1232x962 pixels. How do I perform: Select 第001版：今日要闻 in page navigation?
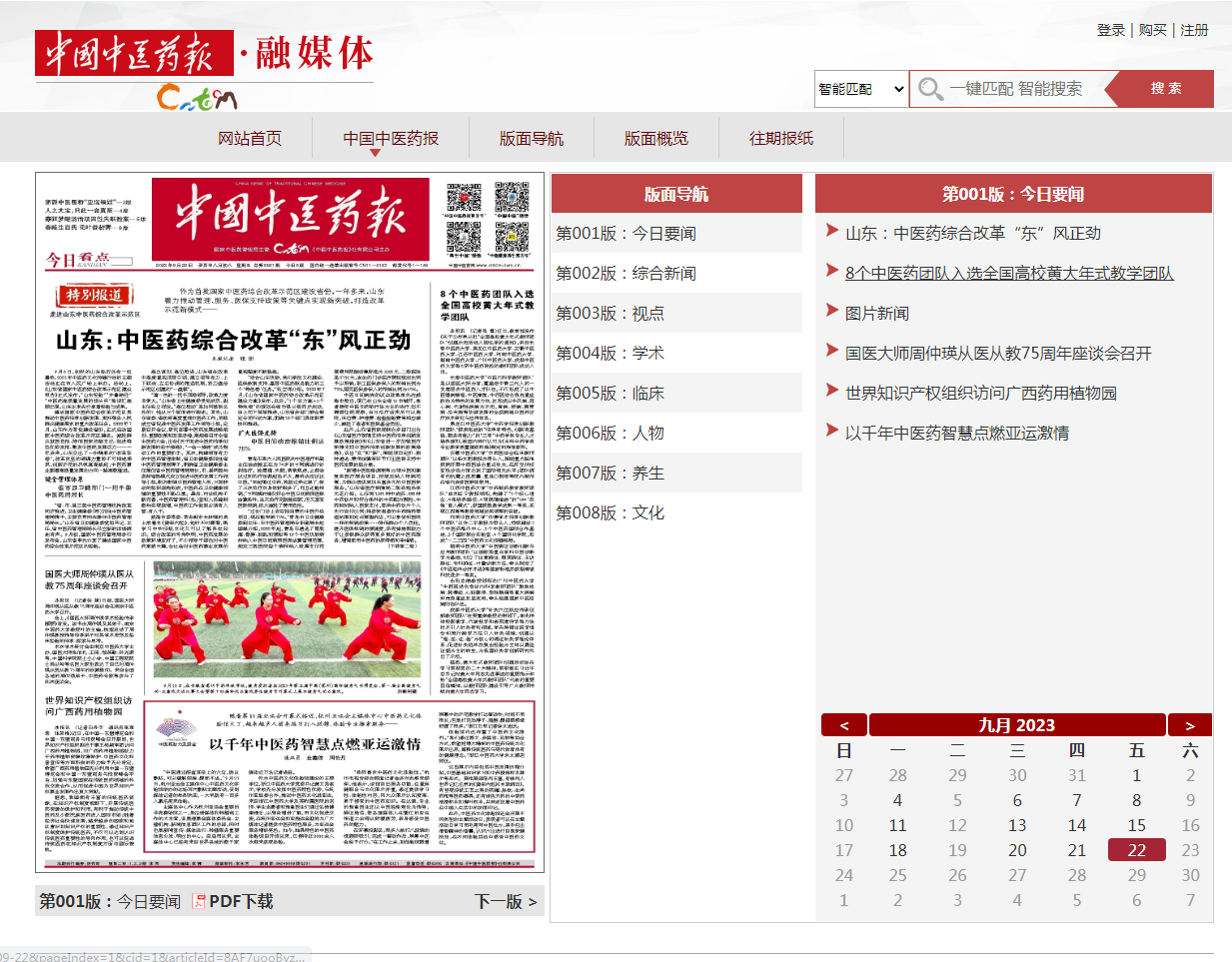626,233
